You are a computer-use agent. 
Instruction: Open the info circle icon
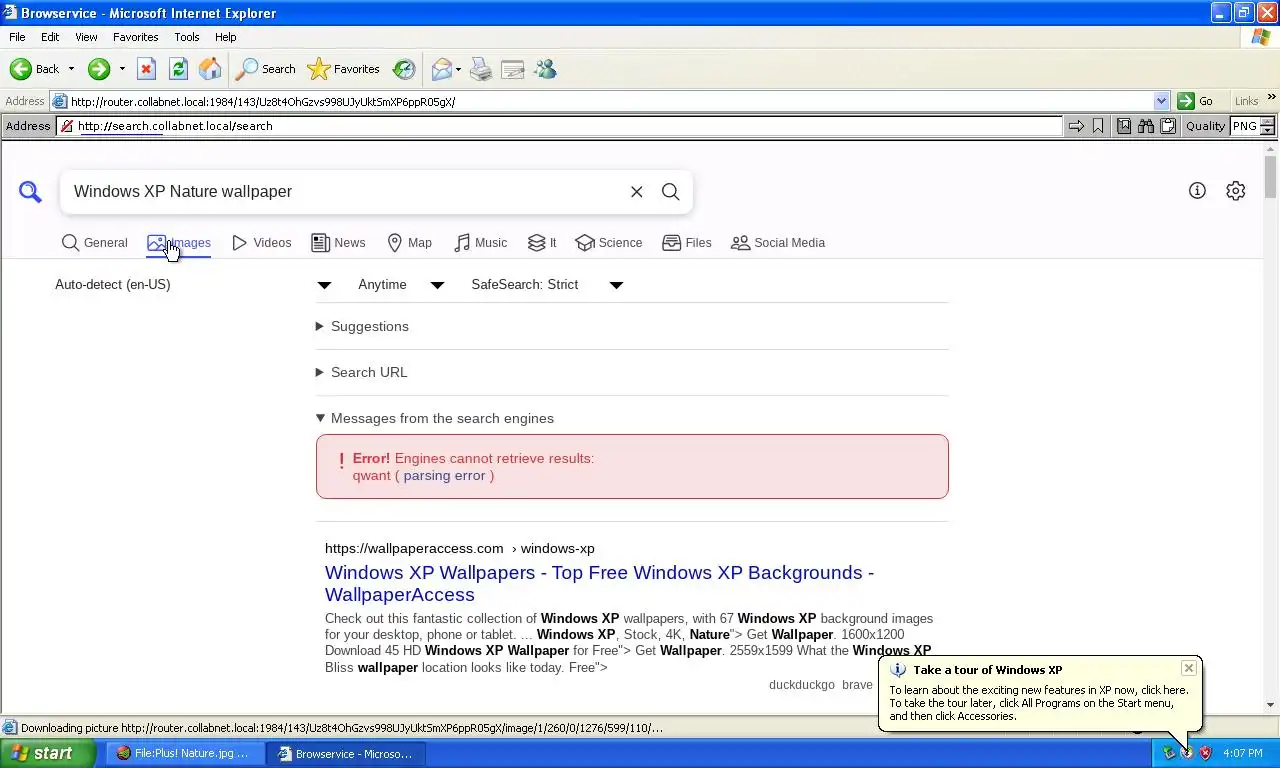[1197, 191]
